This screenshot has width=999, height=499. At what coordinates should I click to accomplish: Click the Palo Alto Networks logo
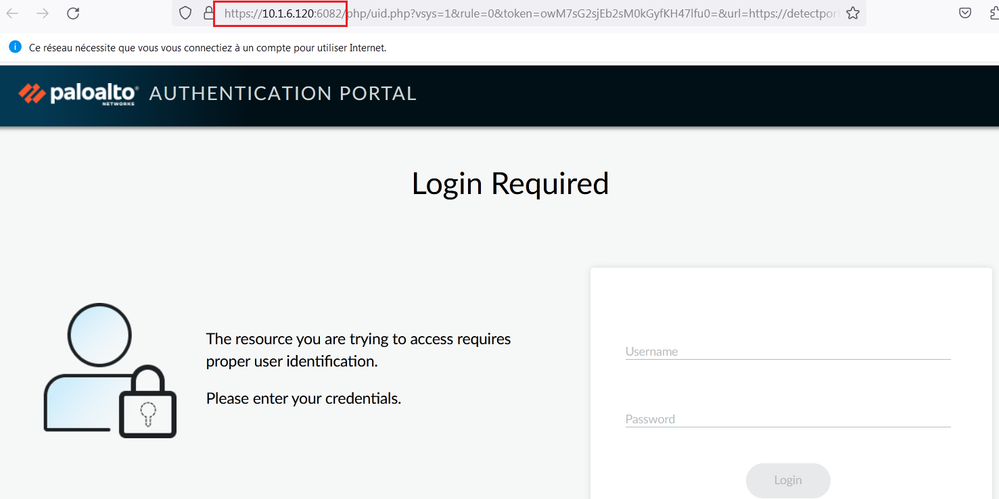pos(78,94)
